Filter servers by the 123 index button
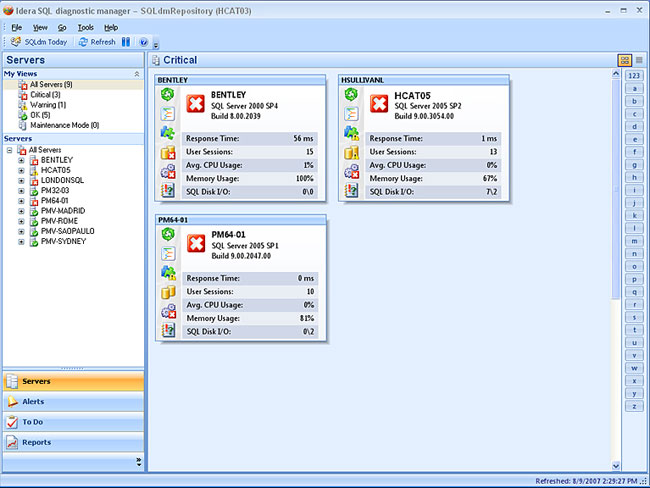This screenshot has height=488, width=650. [634, 75]
